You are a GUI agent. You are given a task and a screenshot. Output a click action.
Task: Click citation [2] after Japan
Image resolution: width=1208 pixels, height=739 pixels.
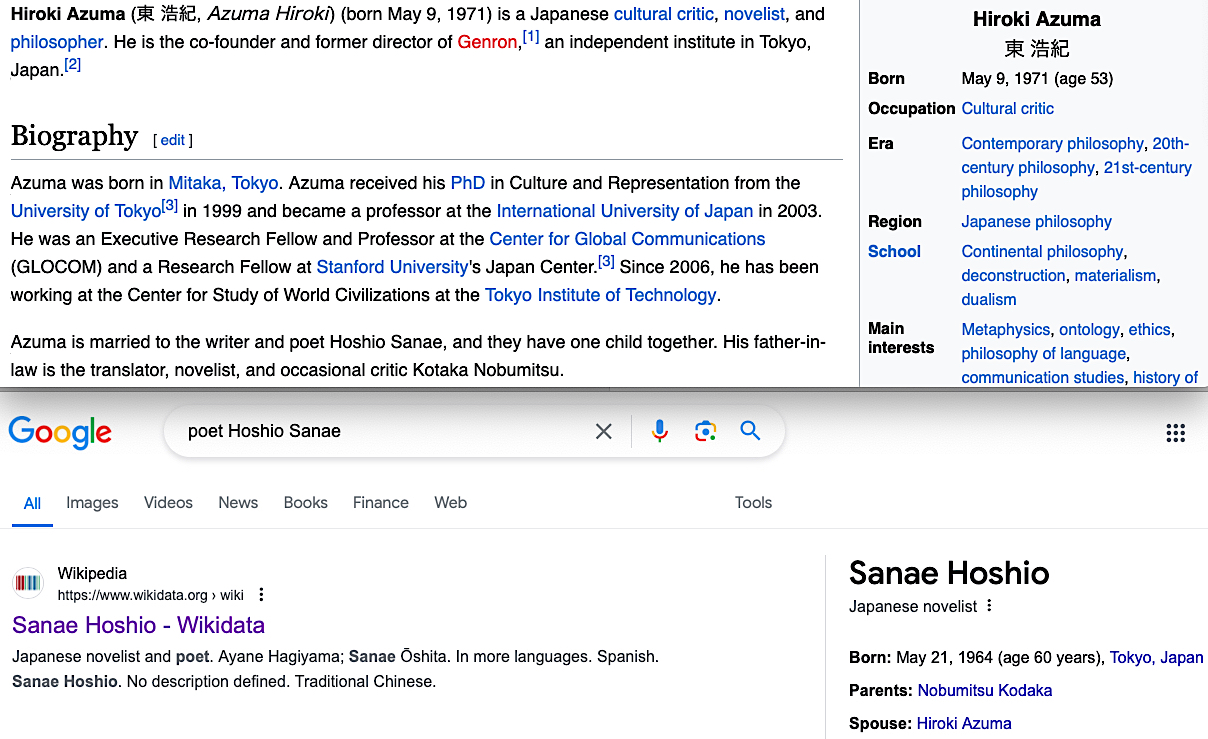click(x=72, y=65)
